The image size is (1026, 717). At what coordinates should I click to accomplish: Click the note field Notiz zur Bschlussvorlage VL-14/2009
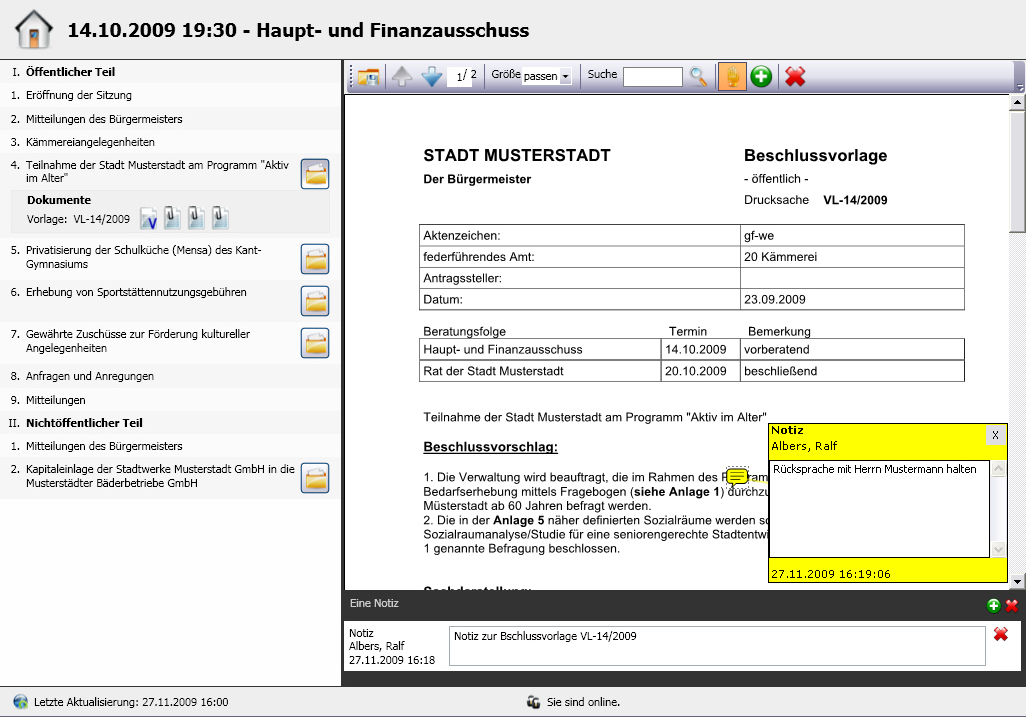point(717,646)
